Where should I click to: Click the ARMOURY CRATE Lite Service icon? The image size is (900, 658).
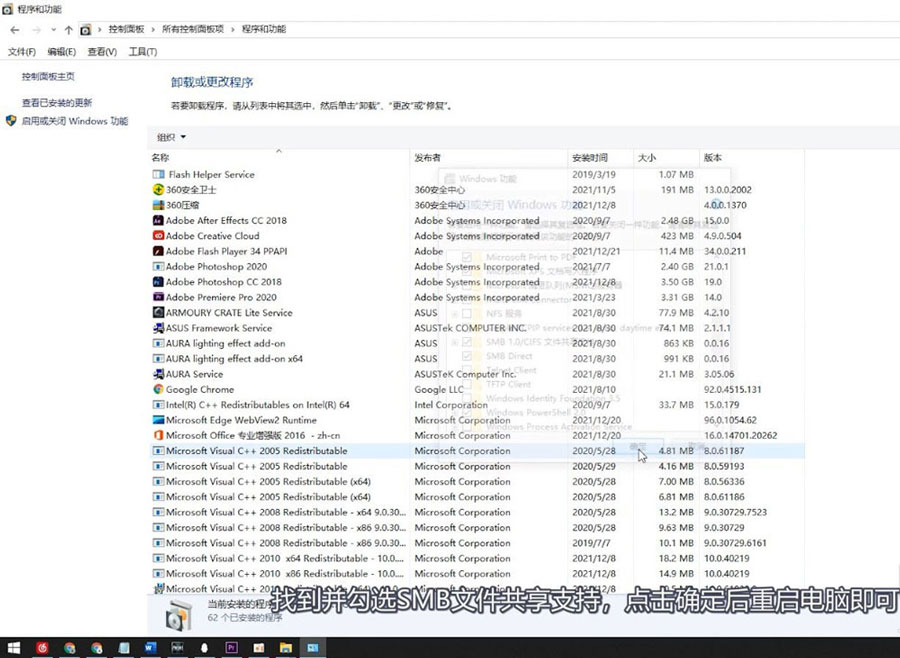click(158, 313)
